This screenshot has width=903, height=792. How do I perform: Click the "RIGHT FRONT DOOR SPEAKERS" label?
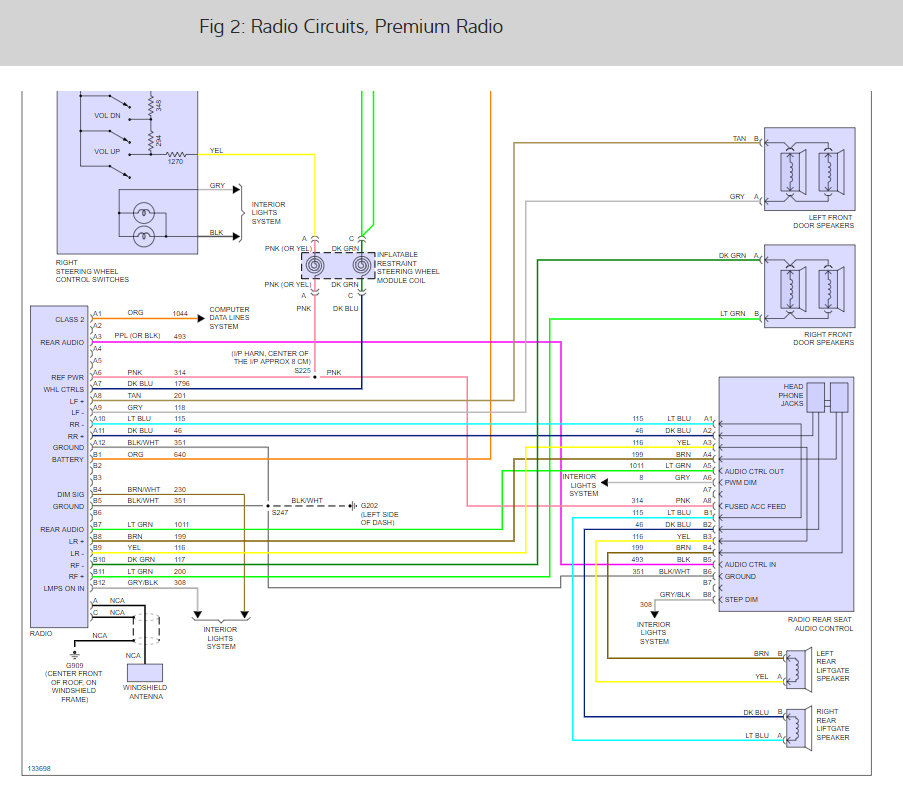pos(824,339)
